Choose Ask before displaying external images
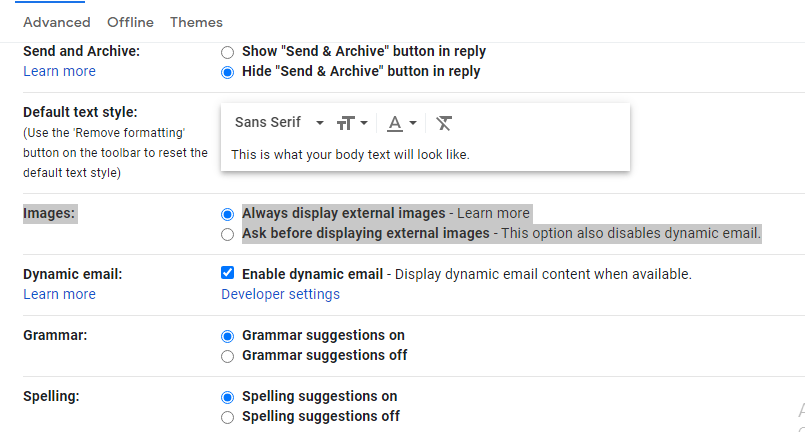Screen dimensions: 805x432 [227, 234]
